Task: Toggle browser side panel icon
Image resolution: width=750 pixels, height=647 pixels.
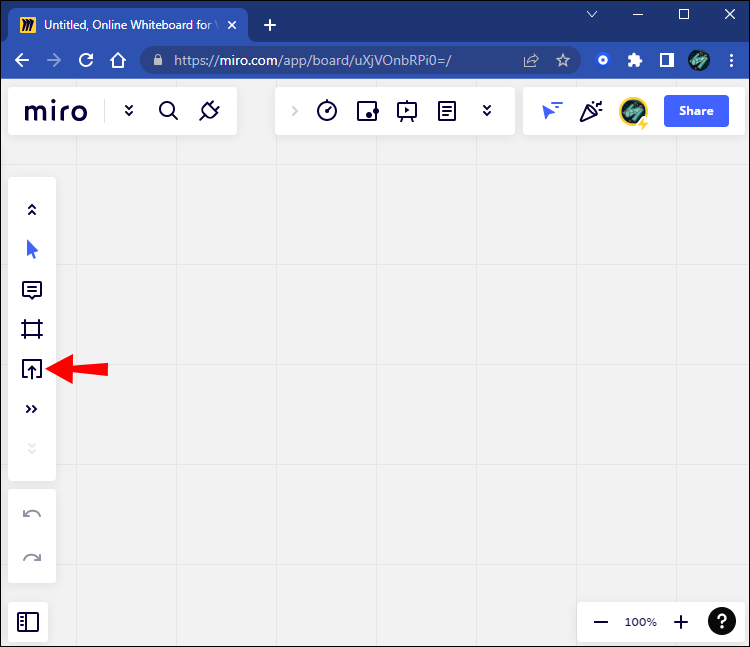Action: pos(667,60)
